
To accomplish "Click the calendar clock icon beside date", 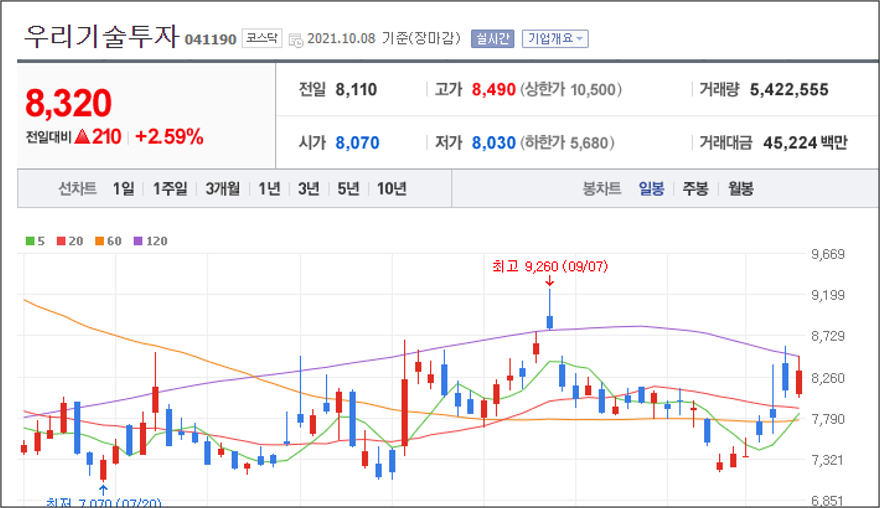I will pyautogui.click(x=295, y=40).
